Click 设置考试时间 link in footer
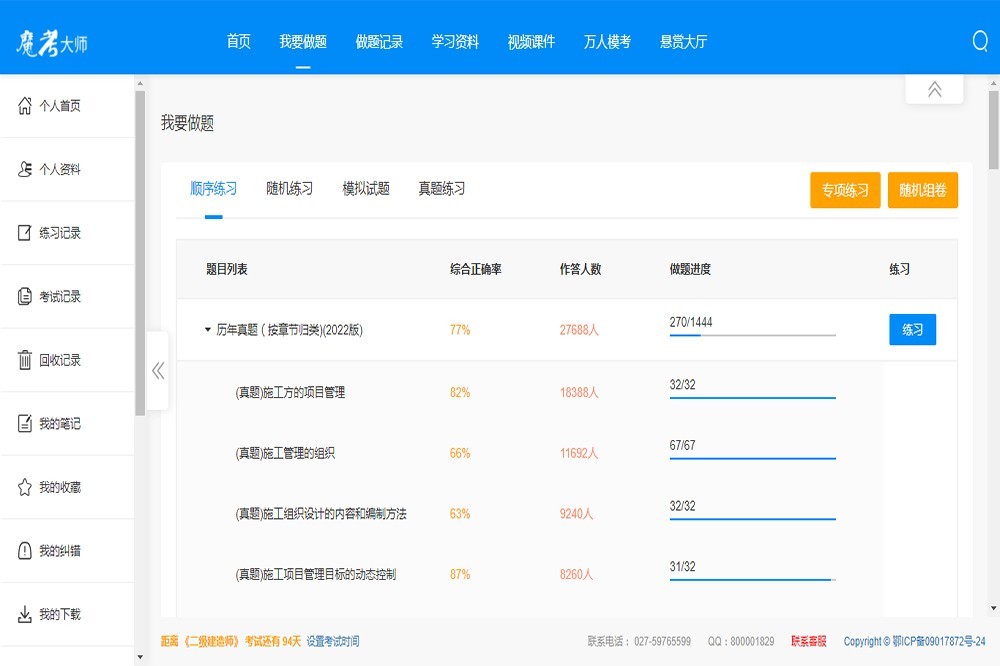Screen dimensions: 1000x666 pyautogui.click(x=333, y=641)
